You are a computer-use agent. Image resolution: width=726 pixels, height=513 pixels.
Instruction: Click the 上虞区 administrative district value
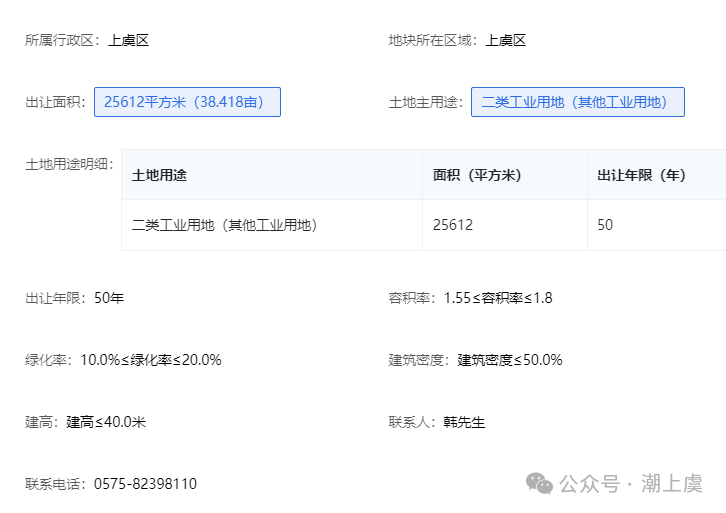coord(129,40)
